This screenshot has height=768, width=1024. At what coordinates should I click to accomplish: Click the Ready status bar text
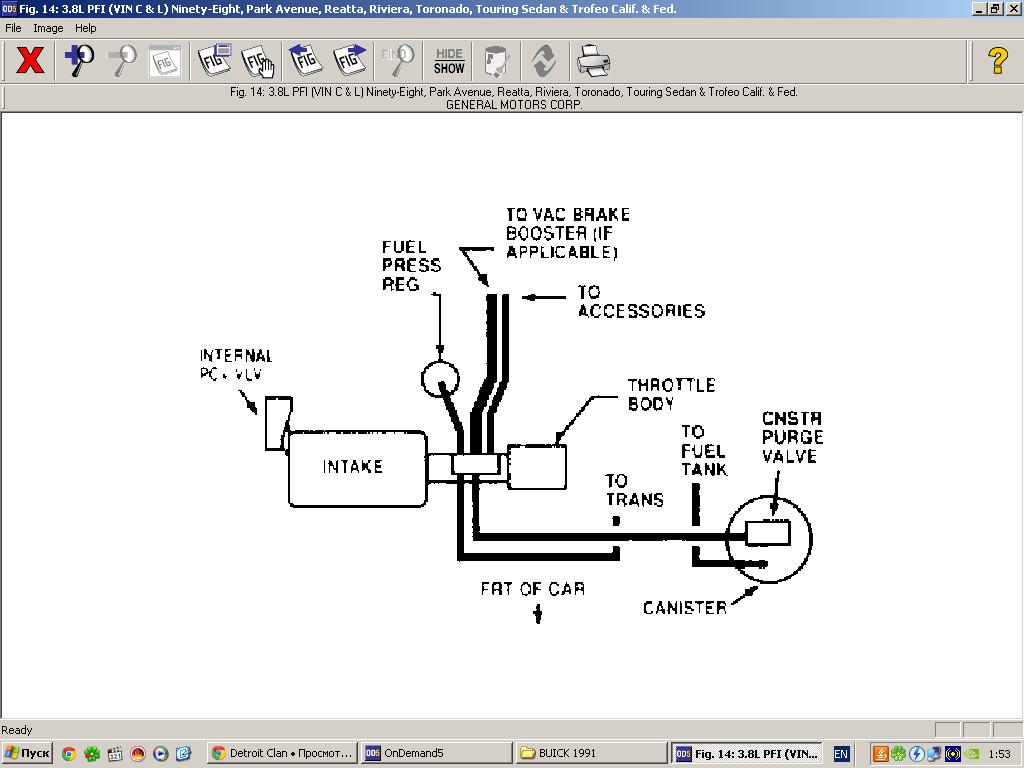[x=17, y=729]
